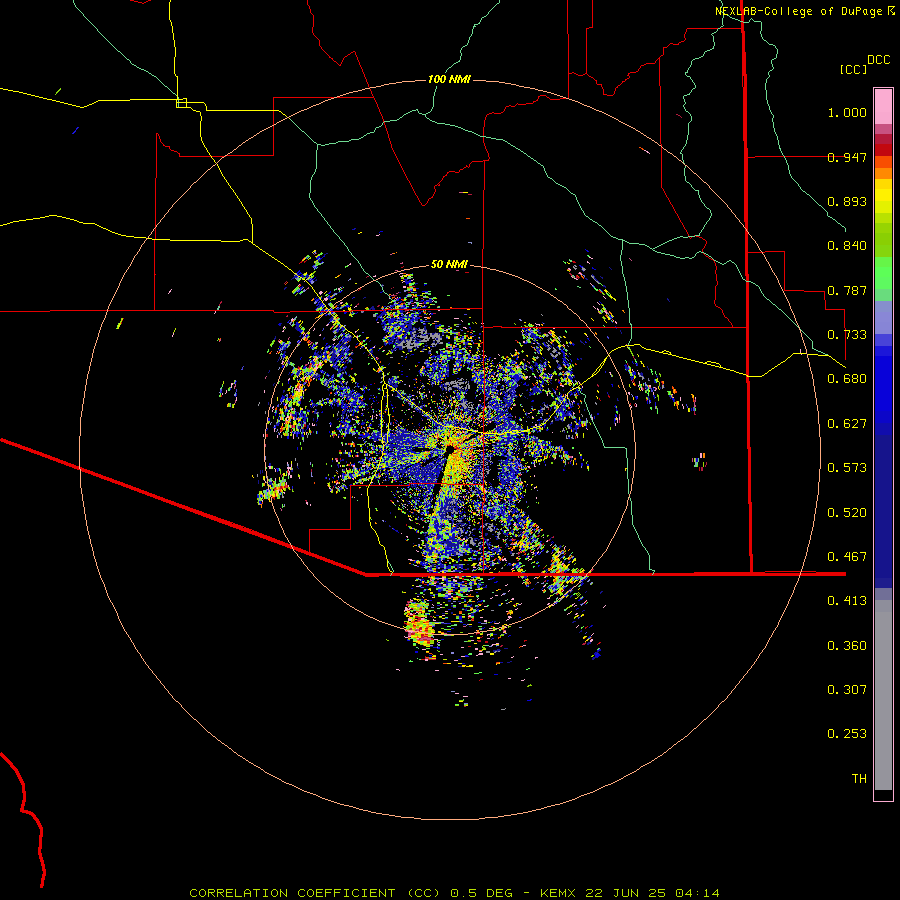
Task: Click the green segment of the color bar
Action: 883,273
